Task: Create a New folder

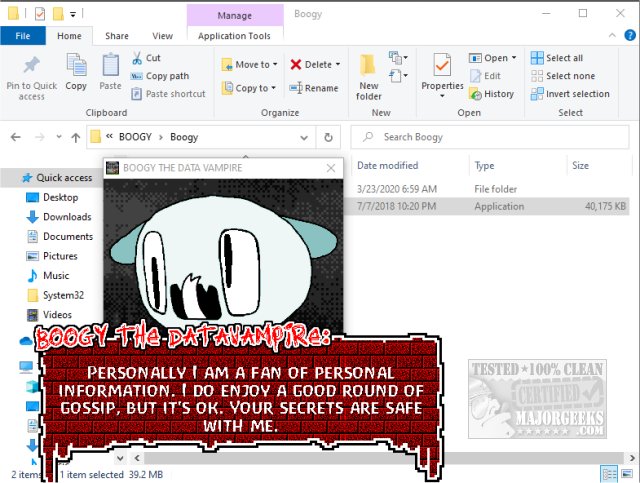Action: click(x=368, y=78)
